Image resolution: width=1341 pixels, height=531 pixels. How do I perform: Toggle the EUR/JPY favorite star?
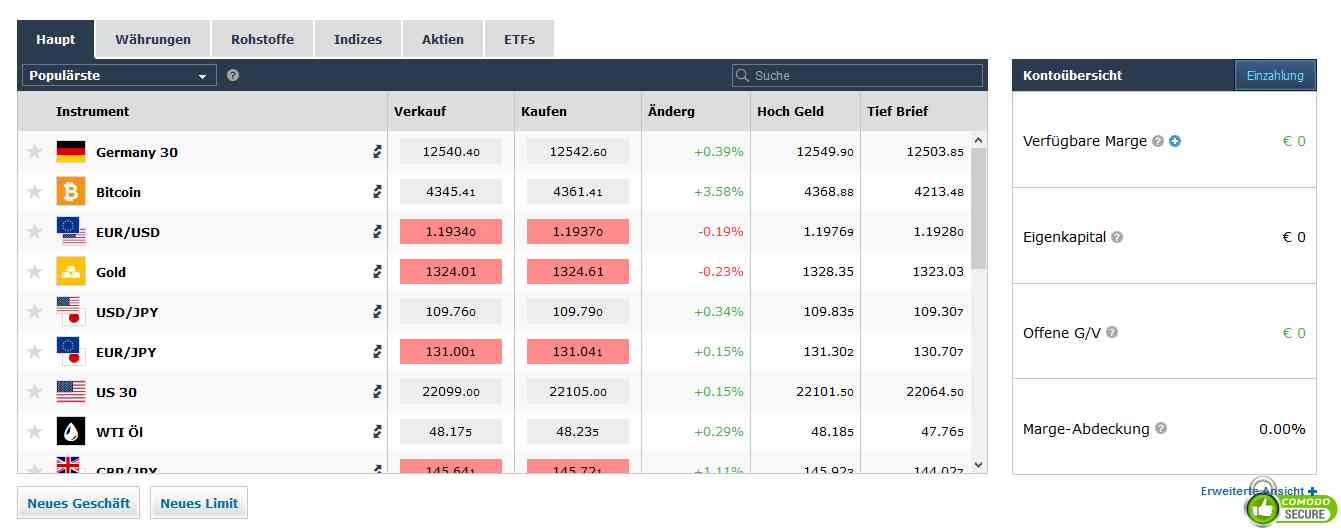(35, 352)
